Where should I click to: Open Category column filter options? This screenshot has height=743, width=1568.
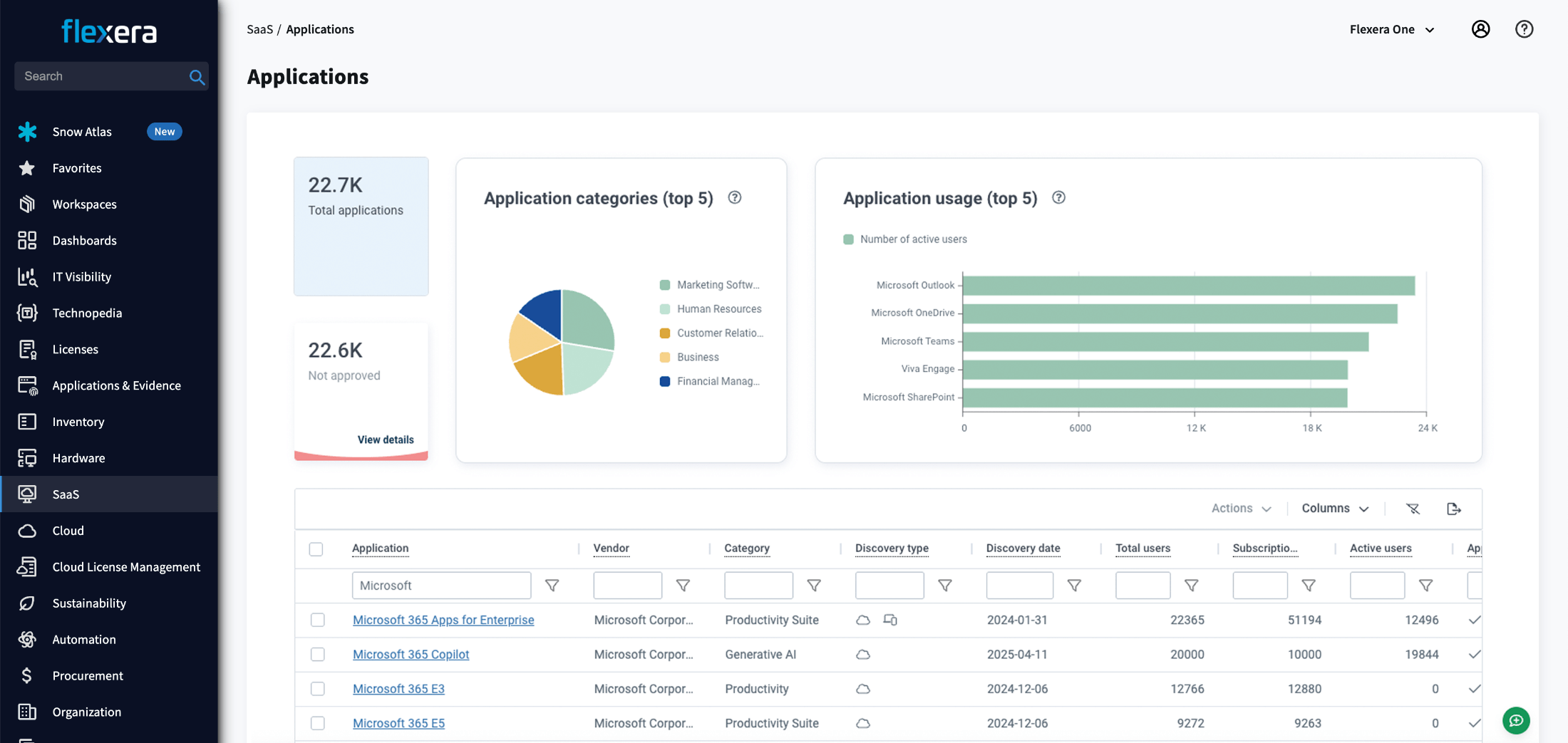point(814,586)
